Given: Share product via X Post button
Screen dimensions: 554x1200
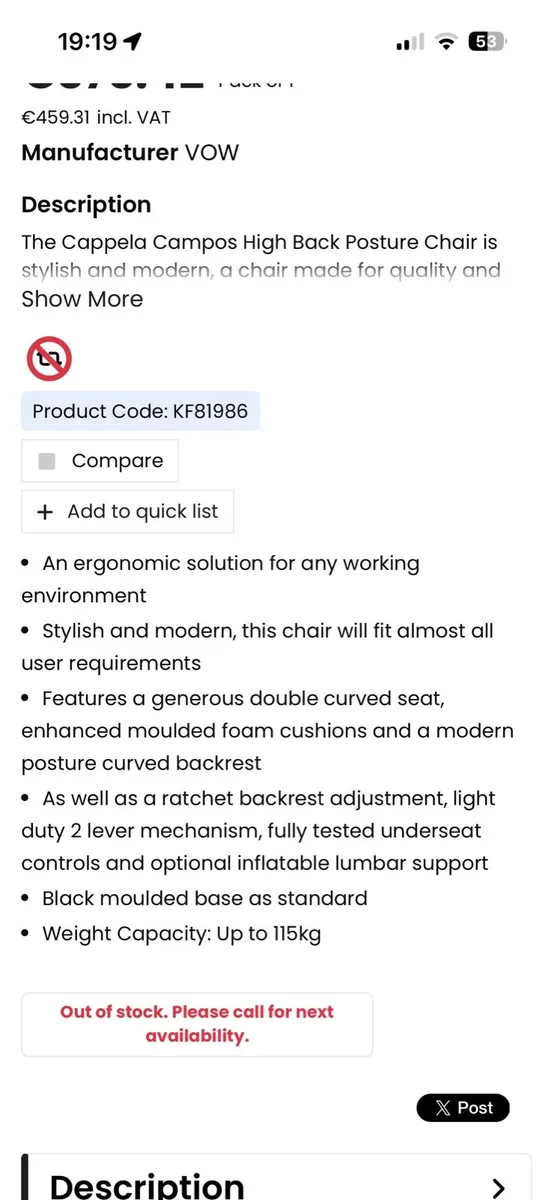Looking at the screenshot, I should 463,1108.
